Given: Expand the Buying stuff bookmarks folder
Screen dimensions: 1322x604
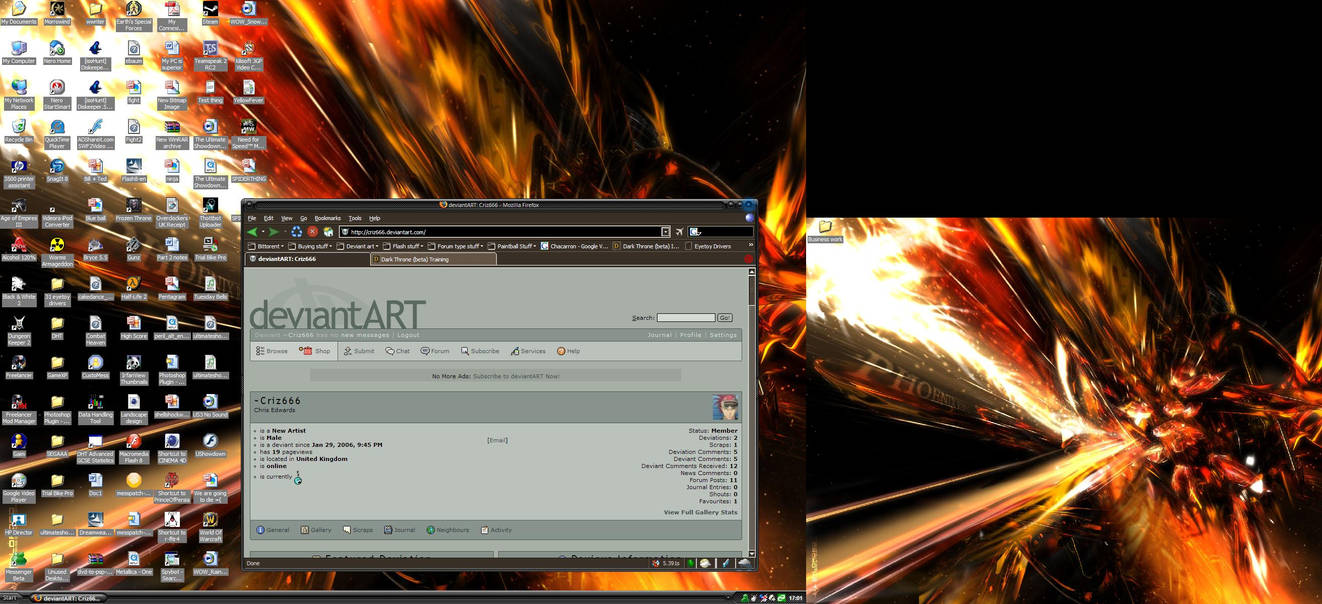Looking at the screenshot, I should 311,246.
